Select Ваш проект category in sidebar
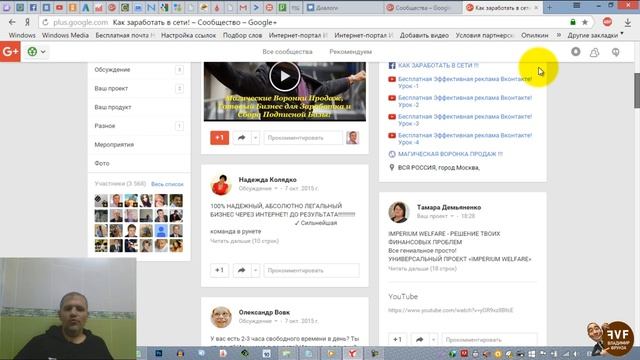The width and height of the screenshot is (640, 360). click(x=139, y=89)
